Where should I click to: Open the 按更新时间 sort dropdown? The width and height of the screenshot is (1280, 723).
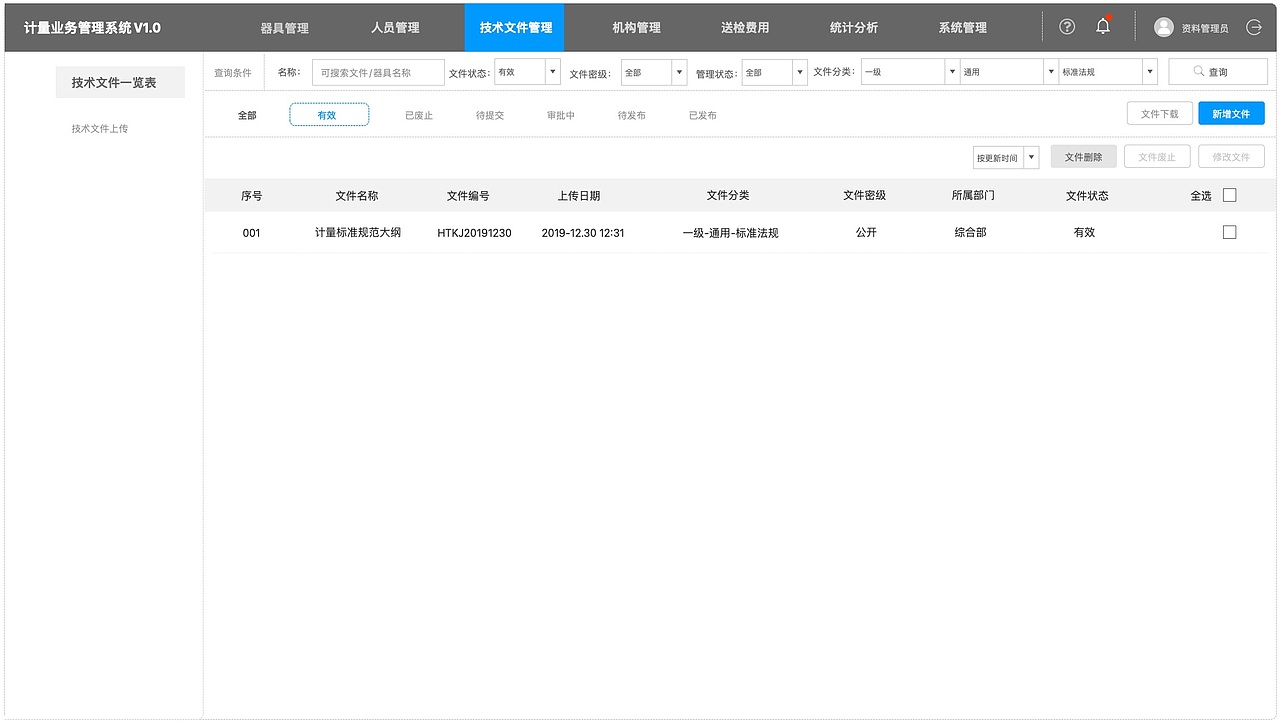click(x=1006, y=158)
